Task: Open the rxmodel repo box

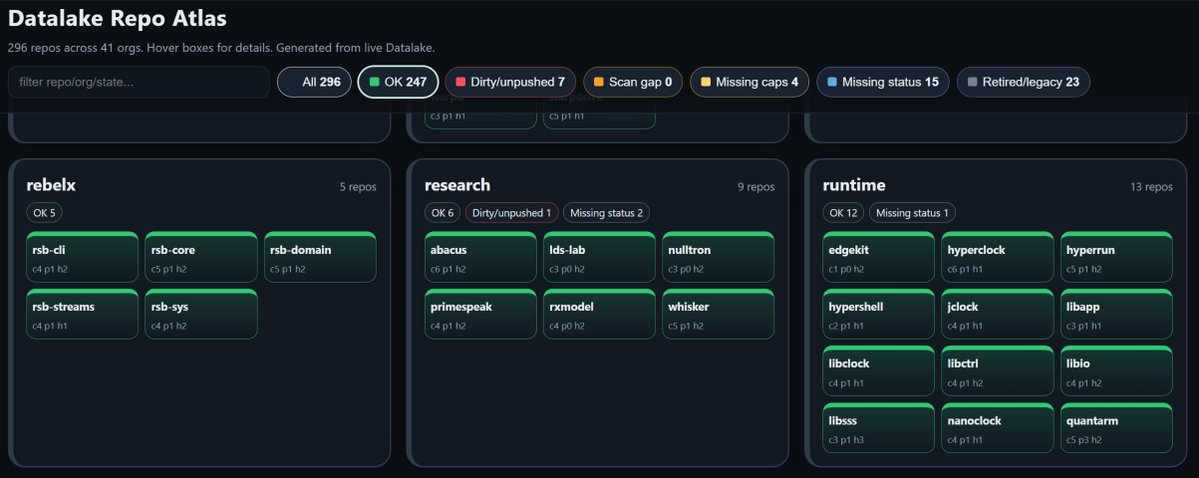Action: (x=600, y=314)
